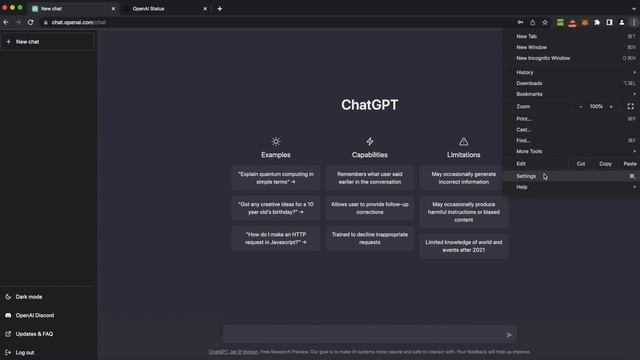Image resolution: width=640 pixels, height=360 pixels.
Task: Click the green extension icon
Action: 560,22
